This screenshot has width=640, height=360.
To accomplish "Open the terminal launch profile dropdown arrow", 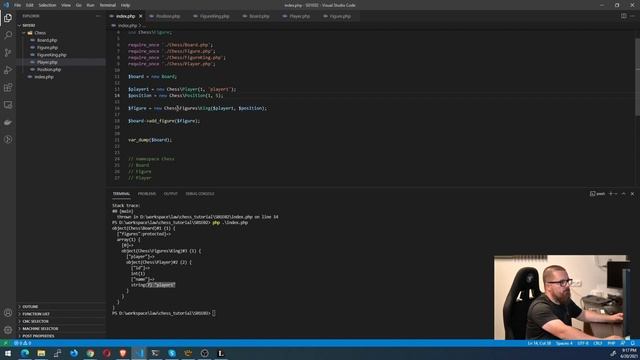I will tap(616, 193).
